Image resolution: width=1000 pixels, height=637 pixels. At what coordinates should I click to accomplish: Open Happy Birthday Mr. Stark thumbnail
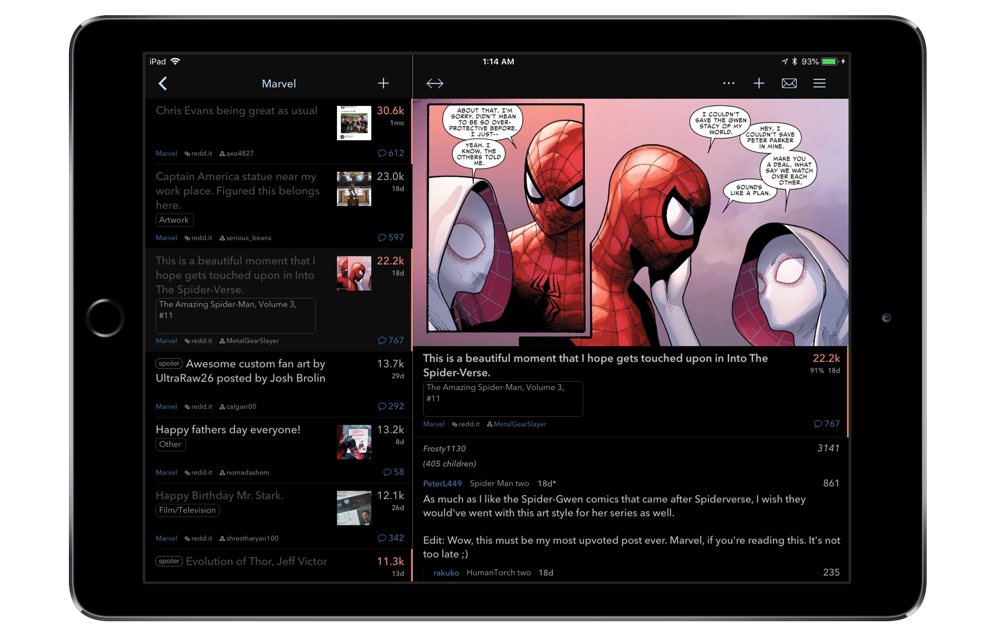(354, 508)
